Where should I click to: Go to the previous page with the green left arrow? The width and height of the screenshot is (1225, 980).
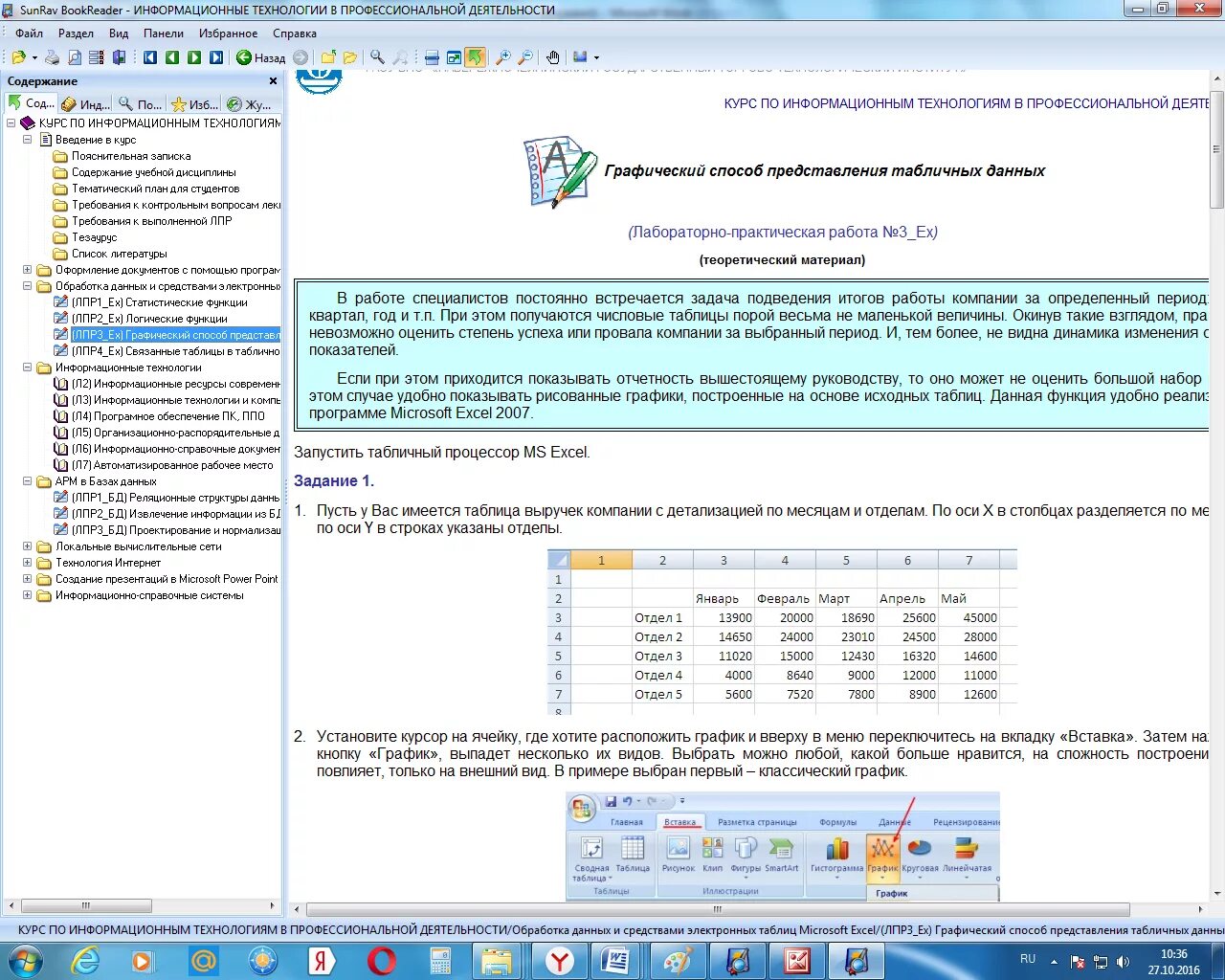click(172, 57)
